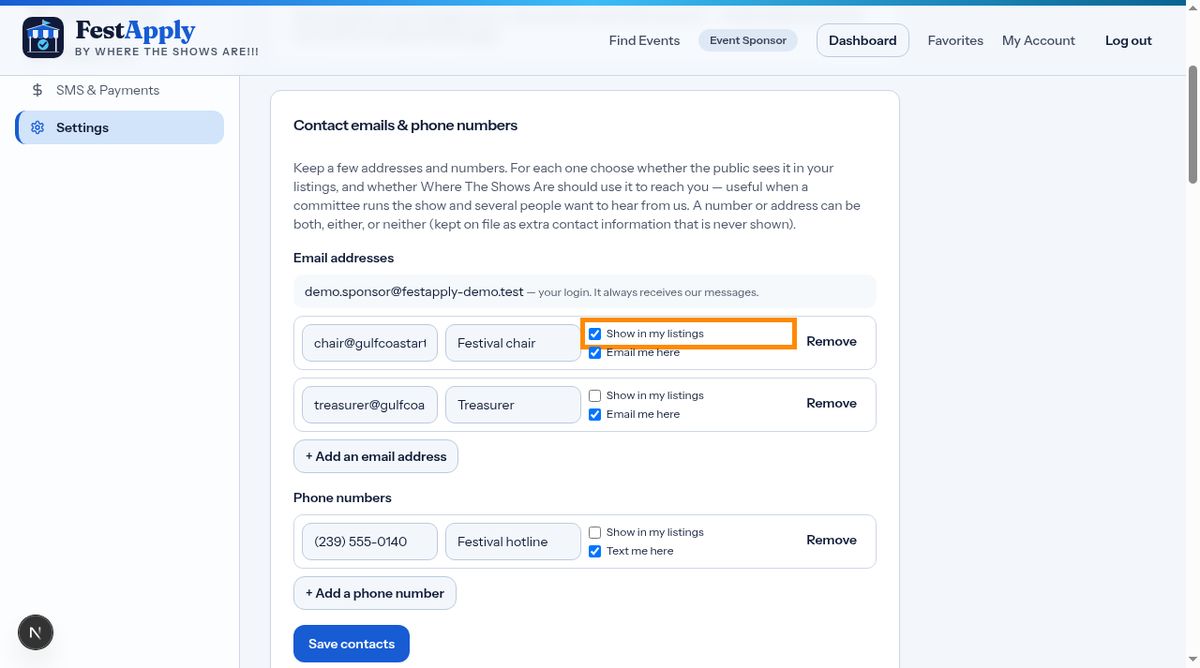The image size is (1200, 668).
Task: Open the round N dev tools badge
Action: click(36, 632)
